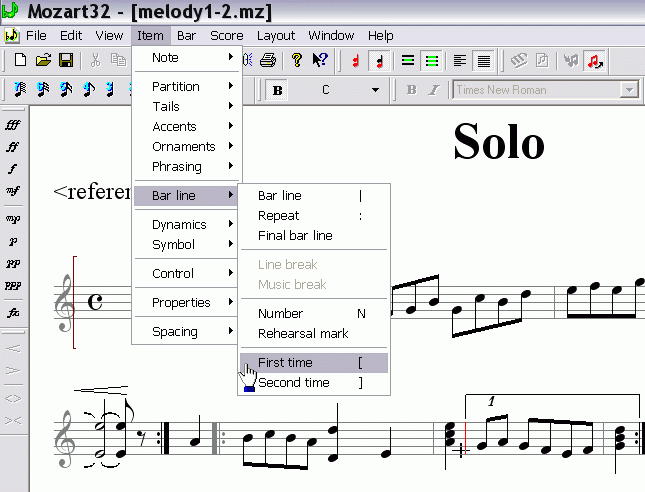
Task: Toggle the red stem-down note icon
Action: pos(379,61)
